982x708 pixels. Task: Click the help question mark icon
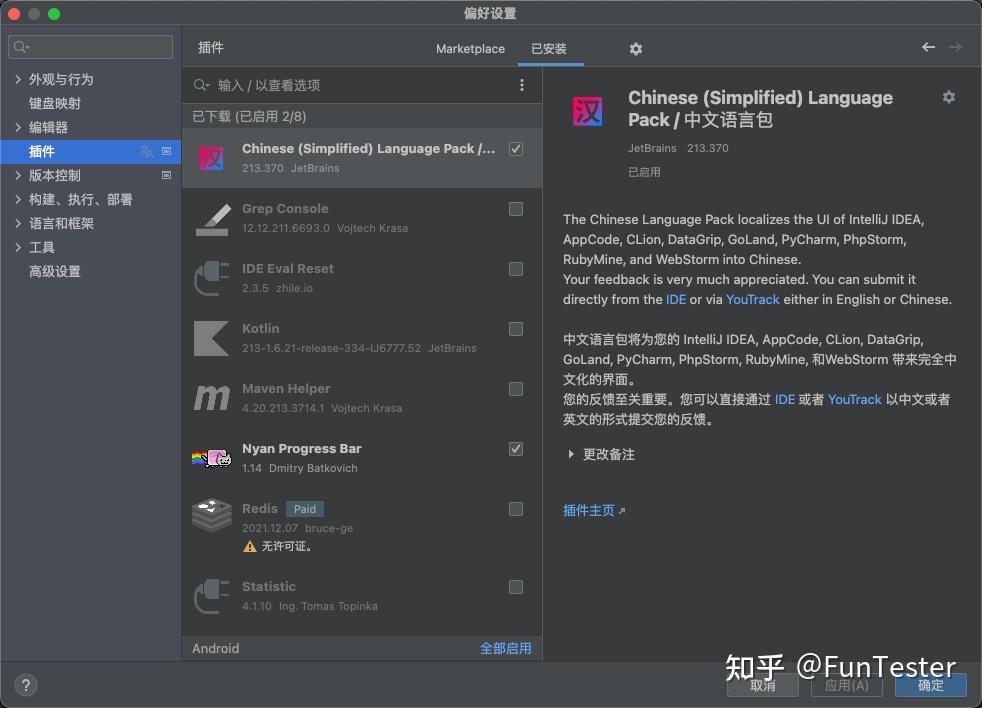point(25,685)
